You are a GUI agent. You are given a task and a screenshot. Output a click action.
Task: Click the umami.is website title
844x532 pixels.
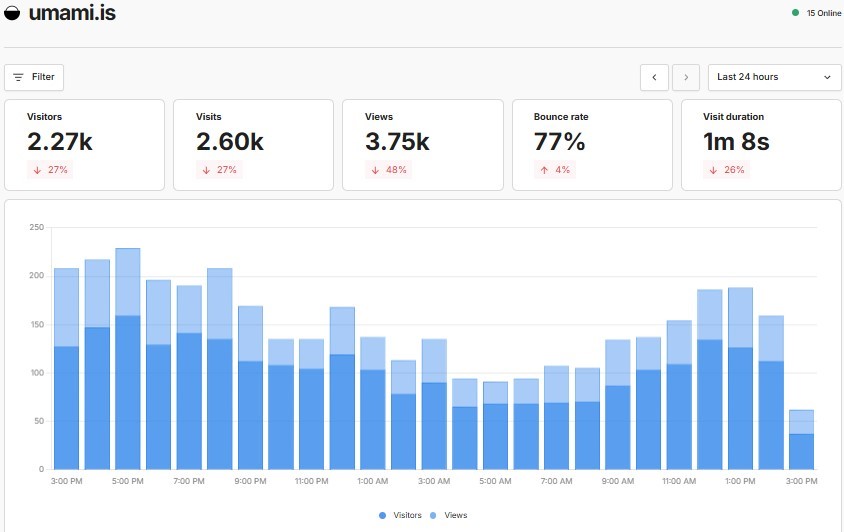(x=72, y=14)
